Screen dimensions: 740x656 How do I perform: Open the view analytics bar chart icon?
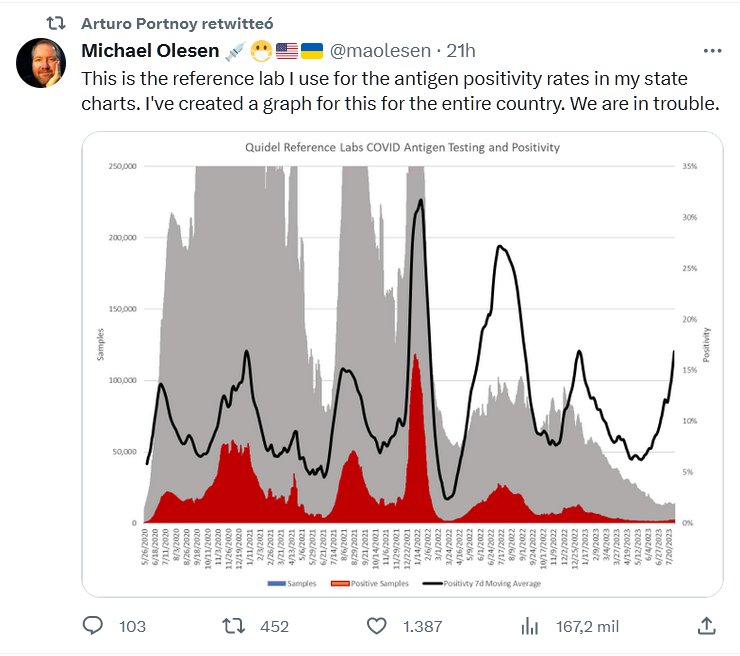[x=530, y=626]
